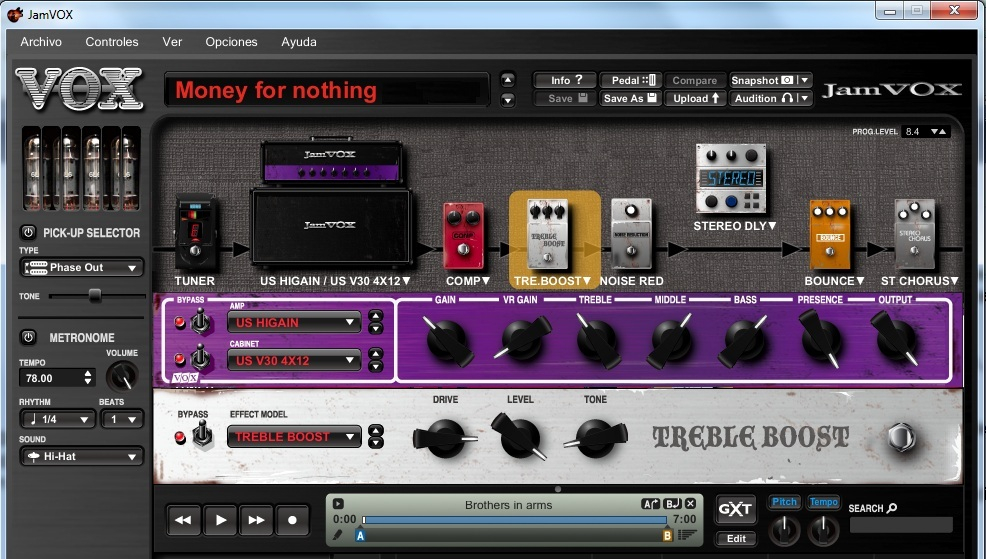Click the playlist icon beside marker B
Viewport: 986px width, 559px height.
[687, 535]
